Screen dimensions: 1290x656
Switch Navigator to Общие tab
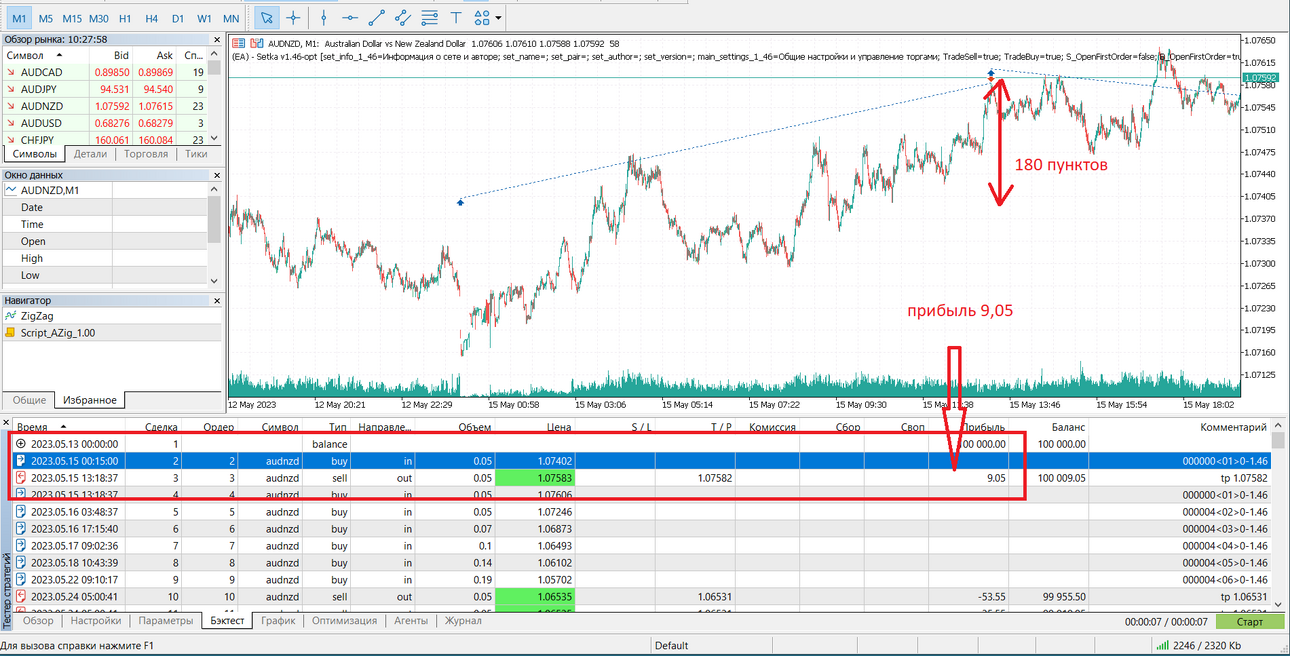(29, 400)
